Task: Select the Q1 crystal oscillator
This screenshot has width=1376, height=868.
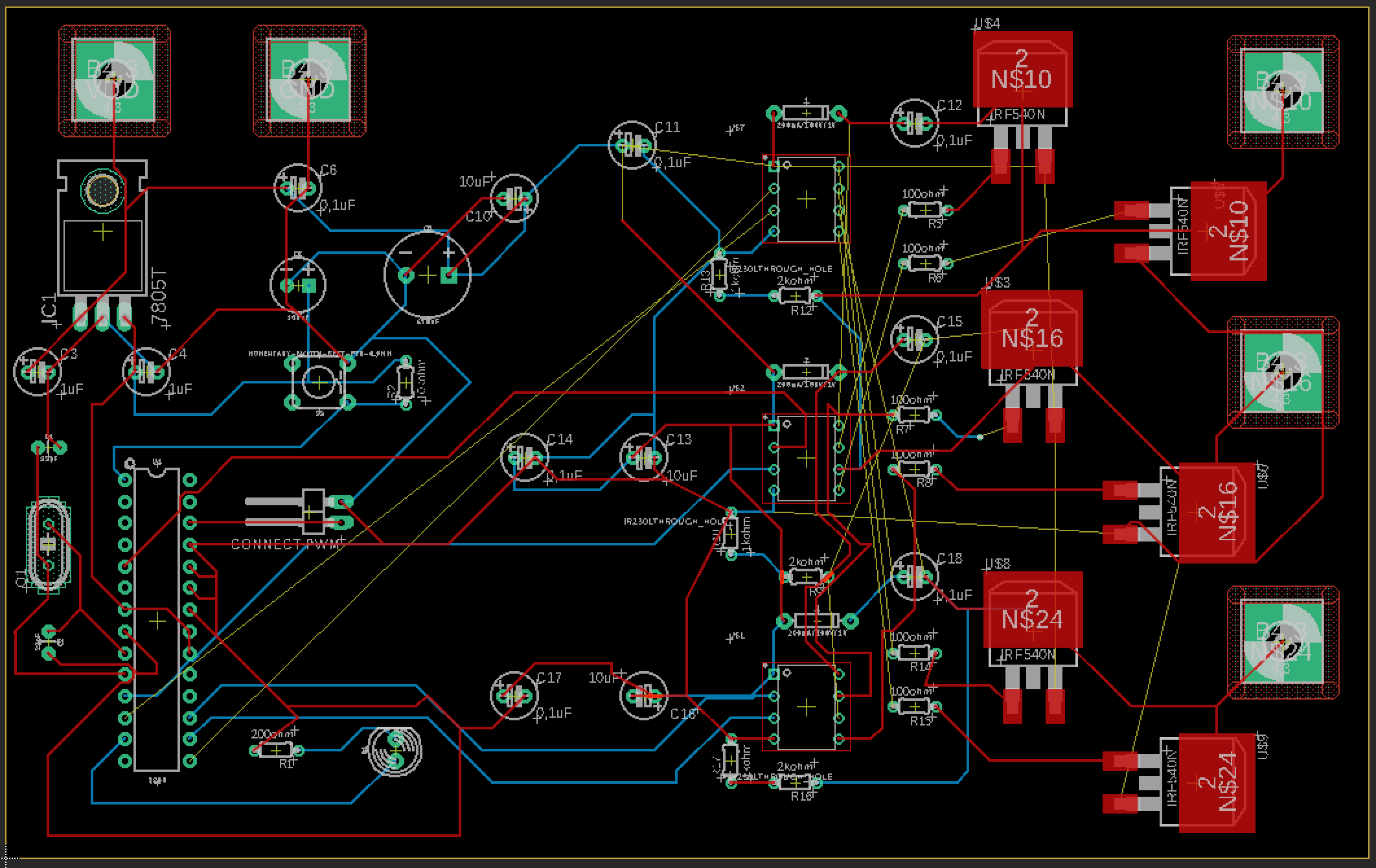Action: click(x=49, y=545)
